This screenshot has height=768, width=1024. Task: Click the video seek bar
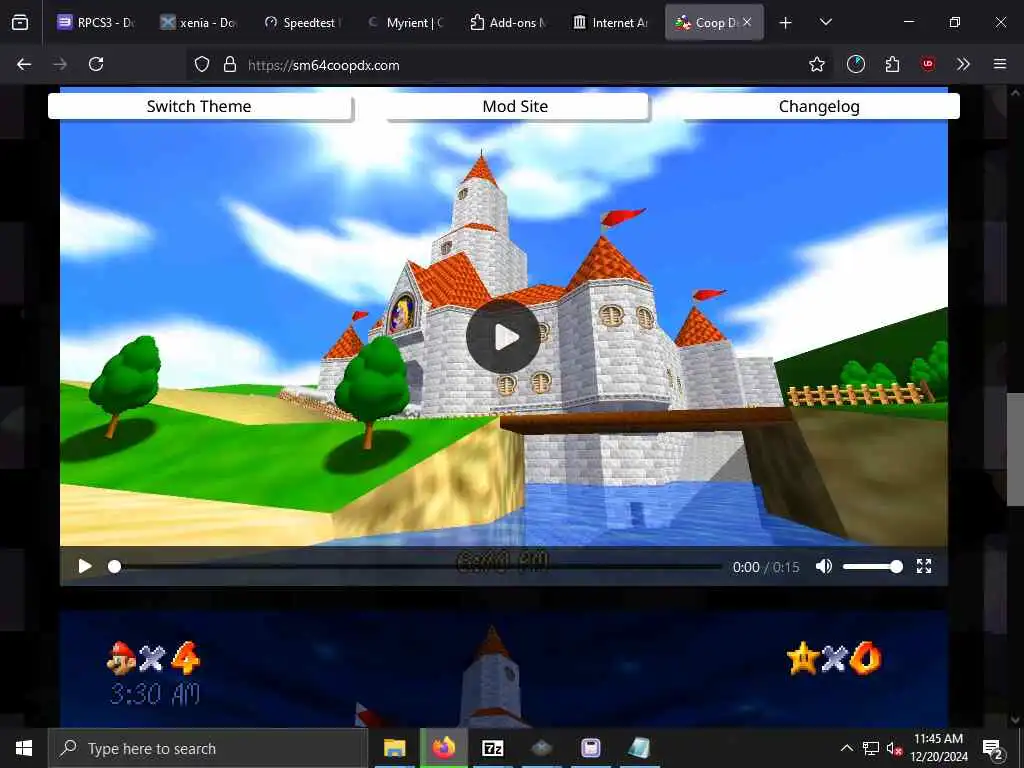tap(418, 566)
